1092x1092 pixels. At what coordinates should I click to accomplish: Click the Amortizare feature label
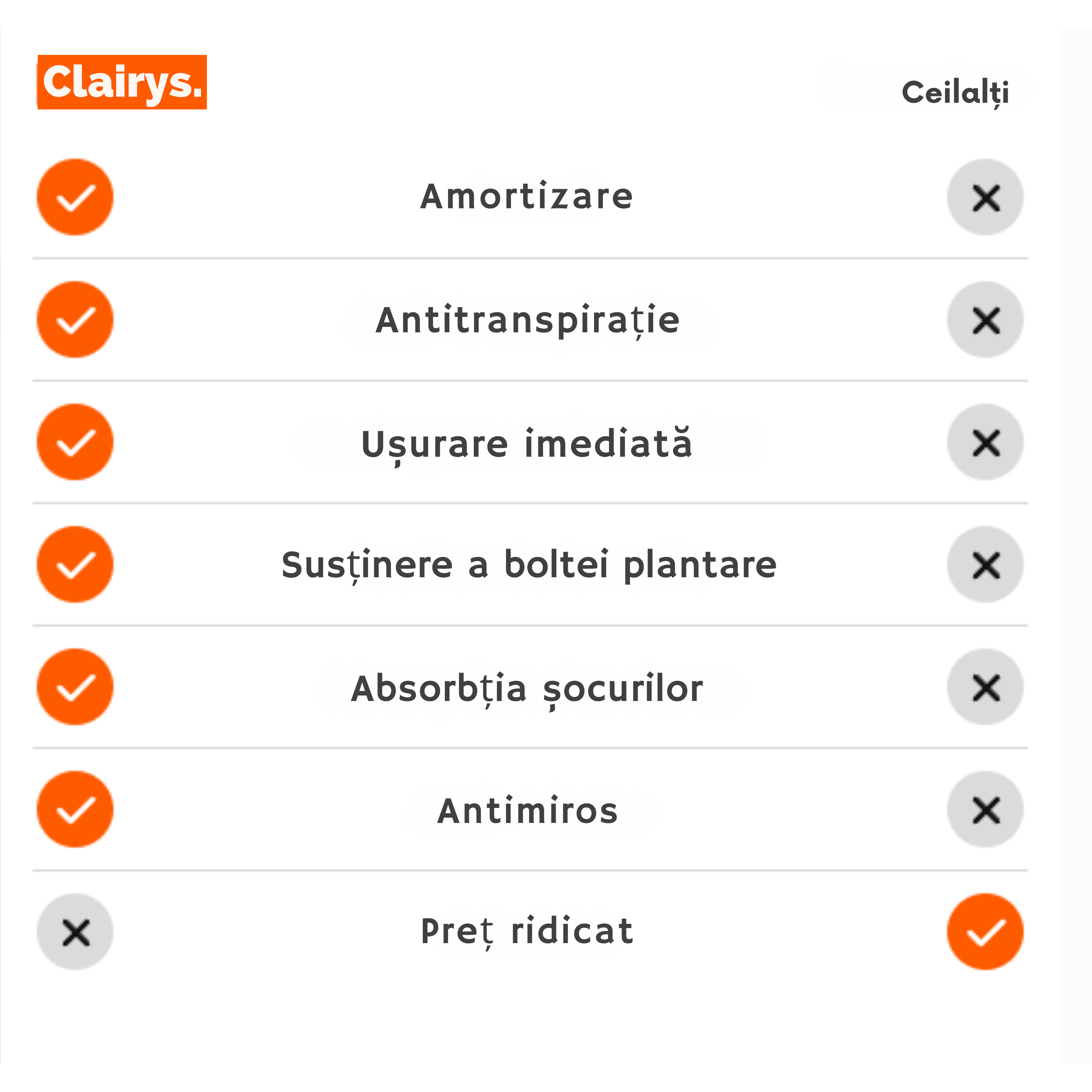[527, 197]
